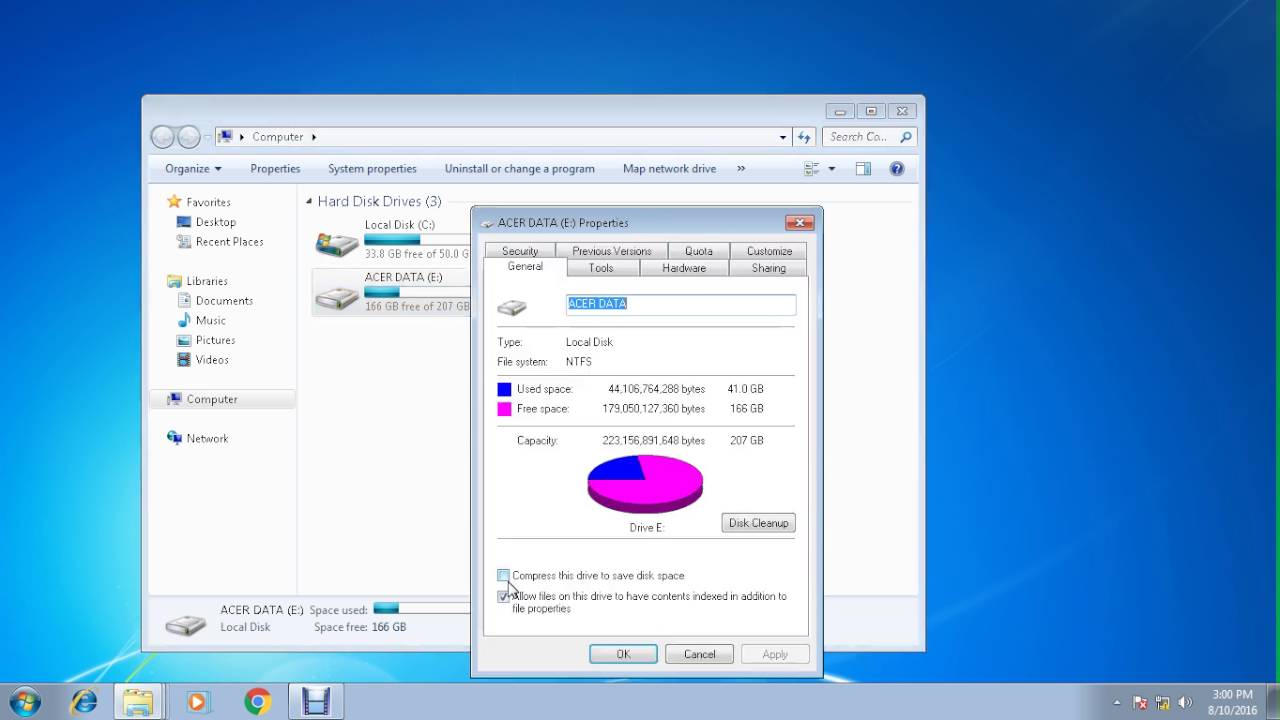1280x720 pixels.
Task: Select the ACER DATA (E:) drive icon
Action: 337,295
